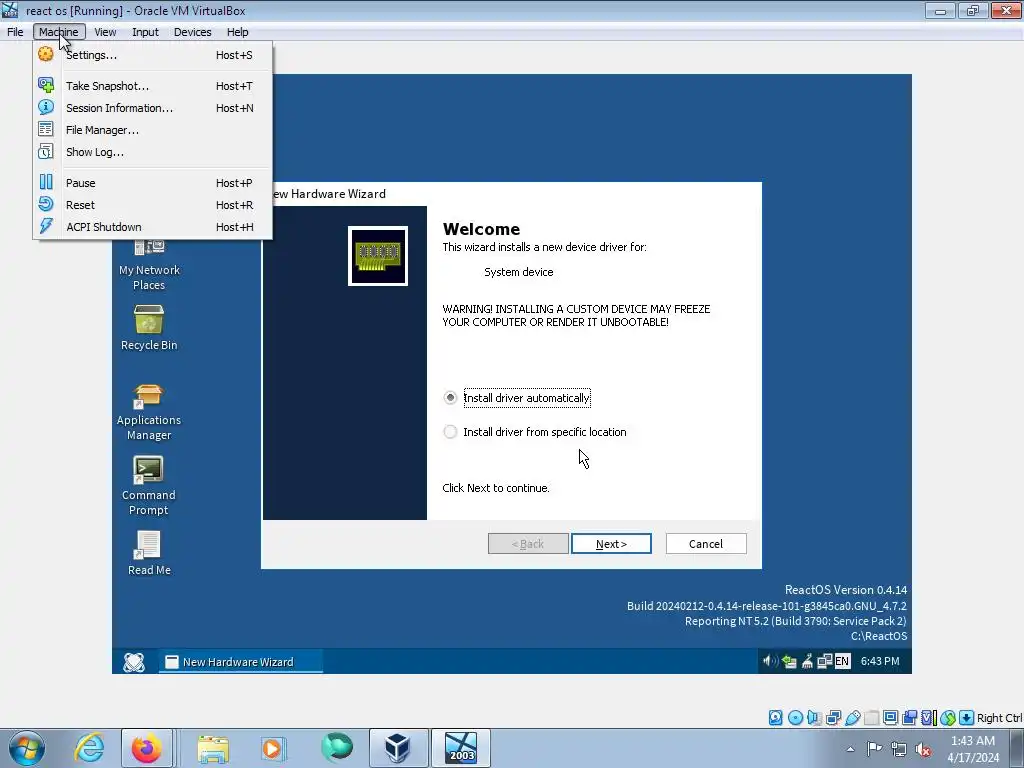Click VirtualBox USB devices indicator
The height and width of the screenshot is (768, 1024).
[x=853, y=718]
